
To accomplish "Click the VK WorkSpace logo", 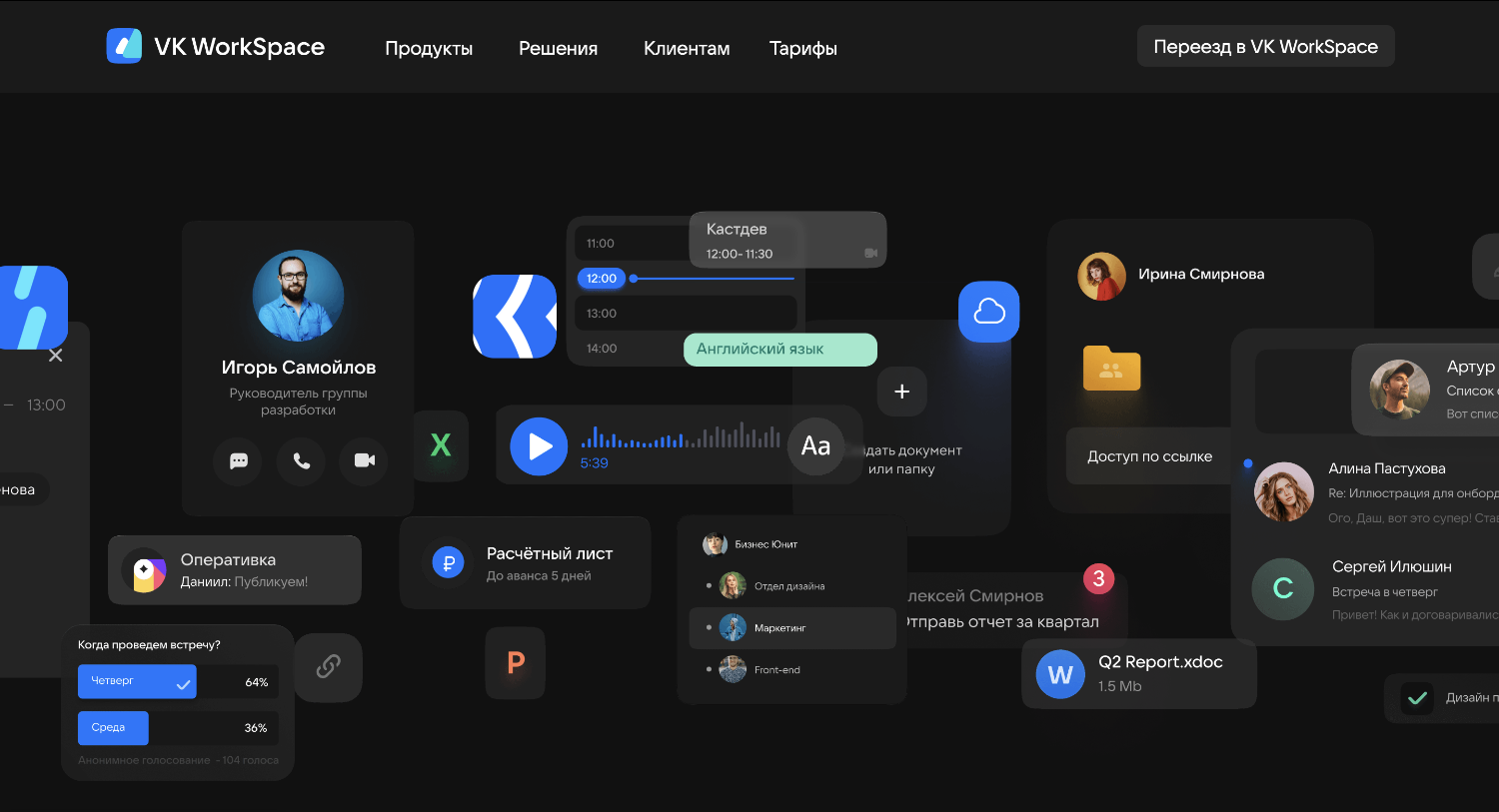I will click(216, 46).
